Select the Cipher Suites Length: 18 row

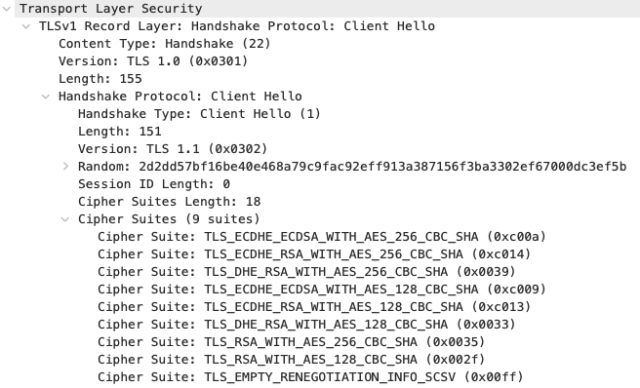169,202
